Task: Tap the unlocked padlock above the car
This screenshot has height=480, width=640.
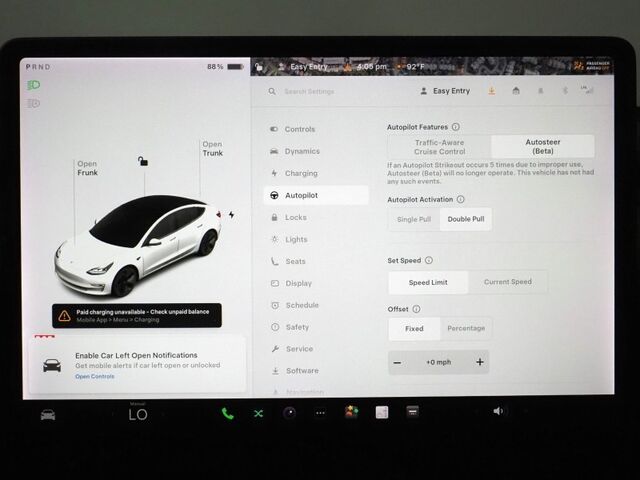Action: click(x=142, y=161)
